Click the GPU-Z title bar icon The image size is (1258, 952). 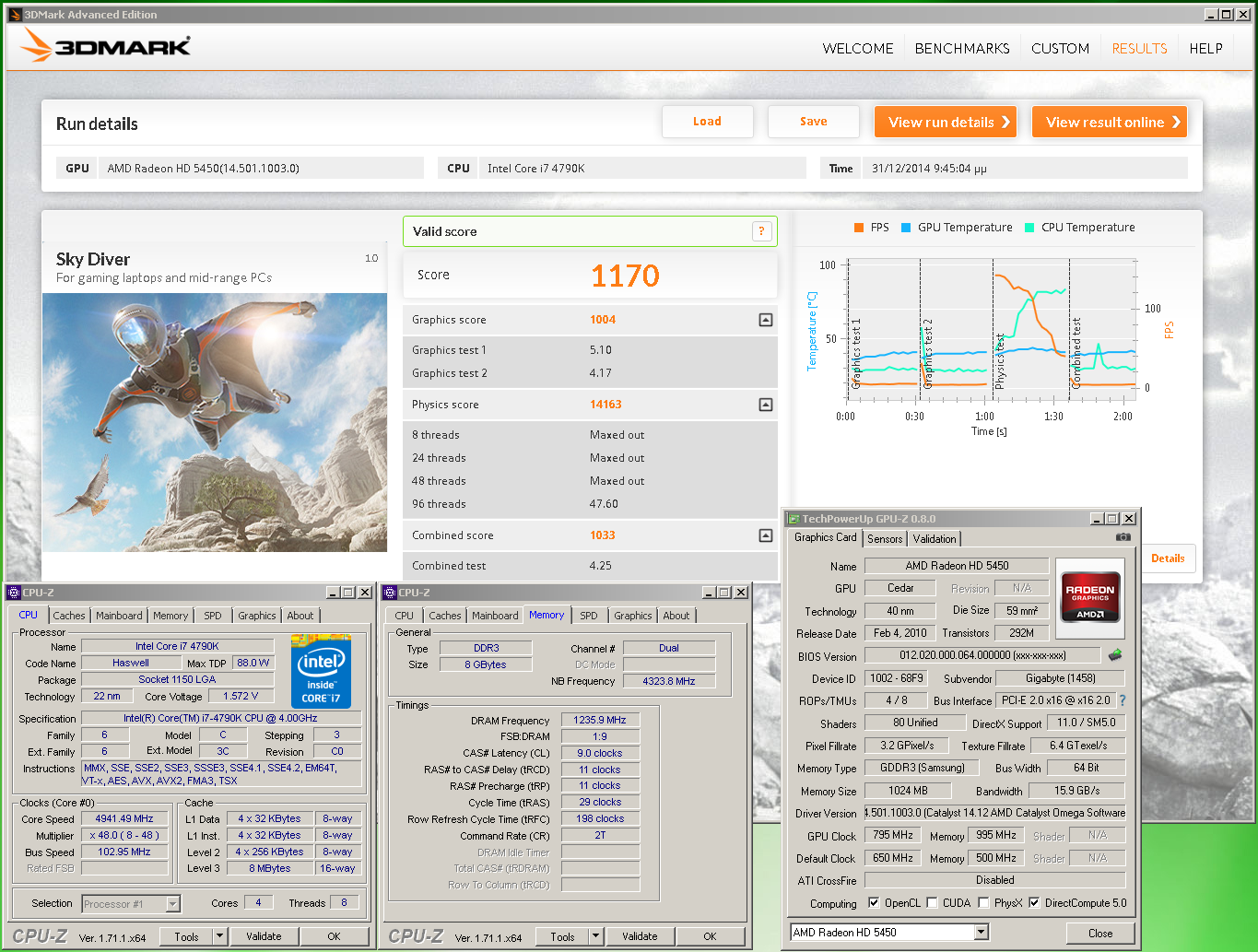[x=794, y=519]
